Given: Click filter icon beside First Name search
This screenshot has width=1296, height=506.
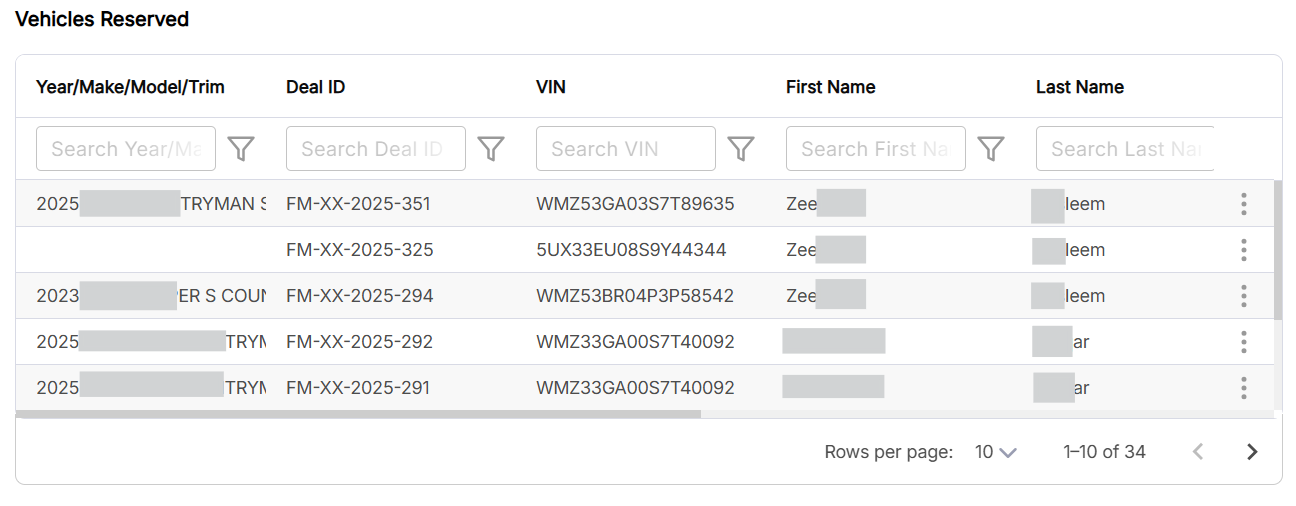Looking at the screenshot, I should (x=990, y=149).
